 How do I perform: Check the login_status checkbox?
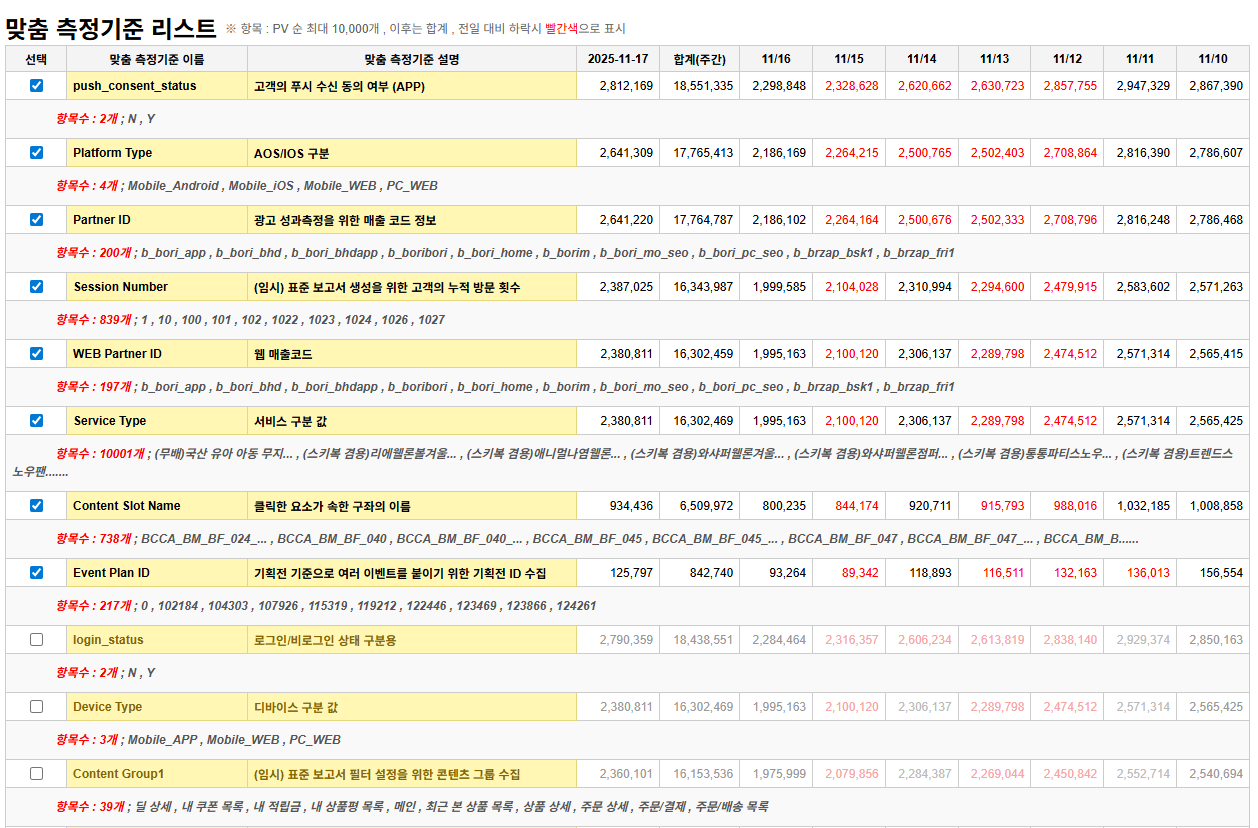pyautogui.click(x=37, y=640)
